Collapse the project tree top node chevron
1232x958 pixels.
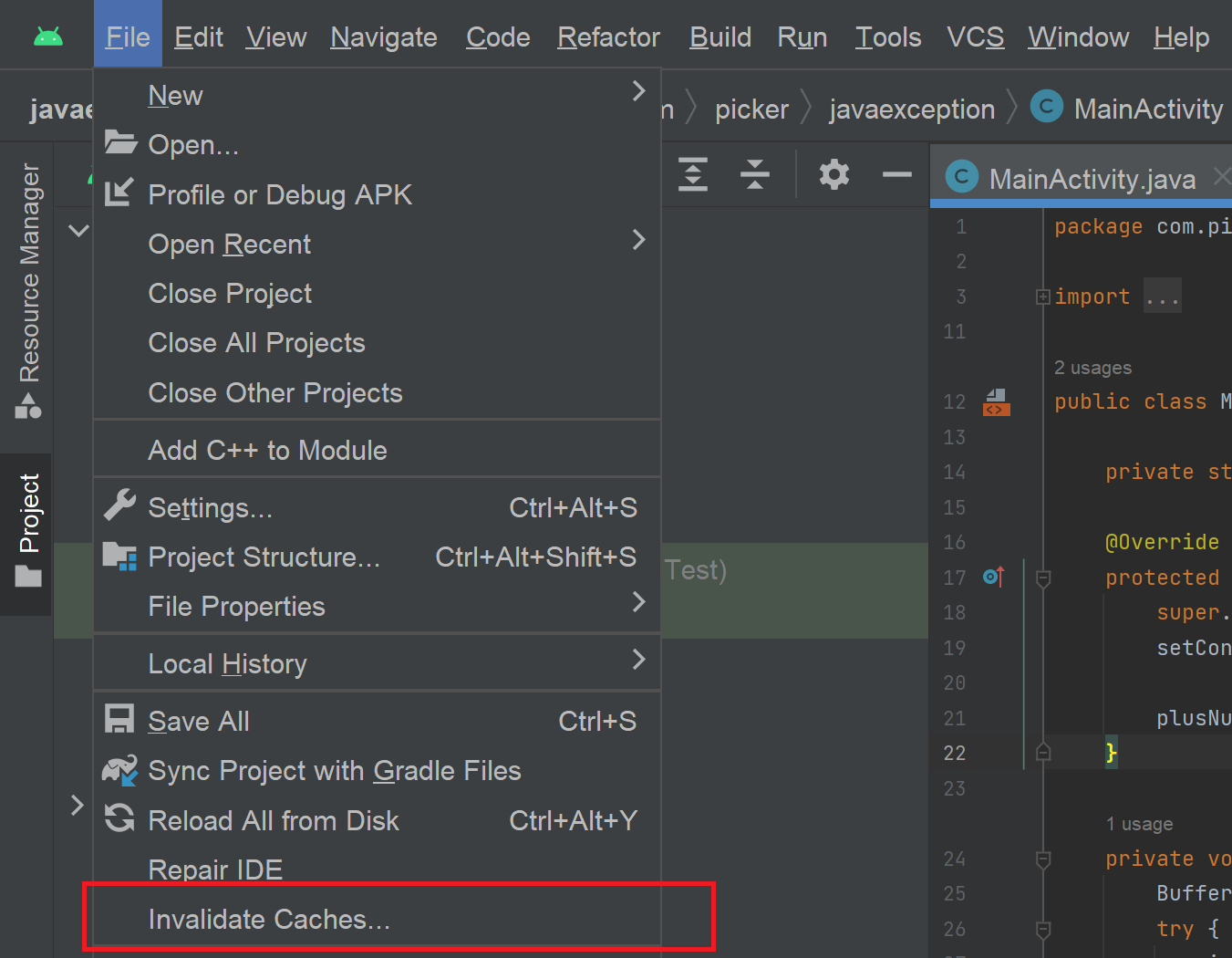point(79,231)
